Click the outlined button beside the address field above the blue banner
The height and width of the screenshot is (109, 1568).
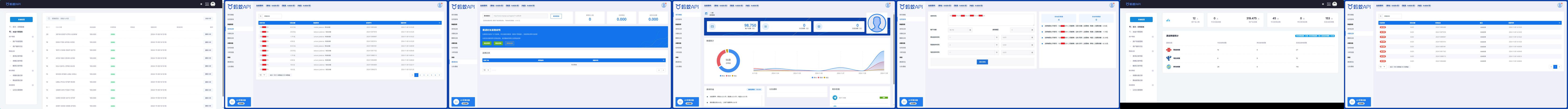(x=556, y=16)
